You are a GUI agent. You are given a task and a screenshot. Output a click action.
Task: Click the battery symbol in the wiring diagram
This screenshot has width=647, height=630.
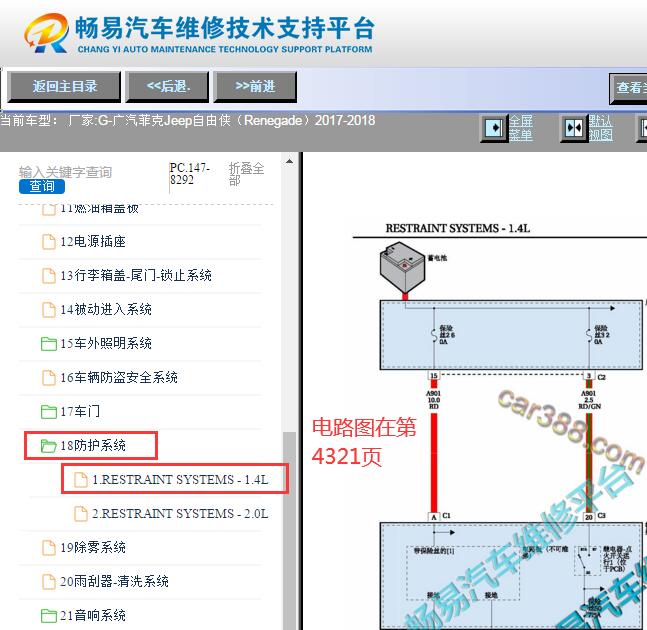[x=402, y=267]
